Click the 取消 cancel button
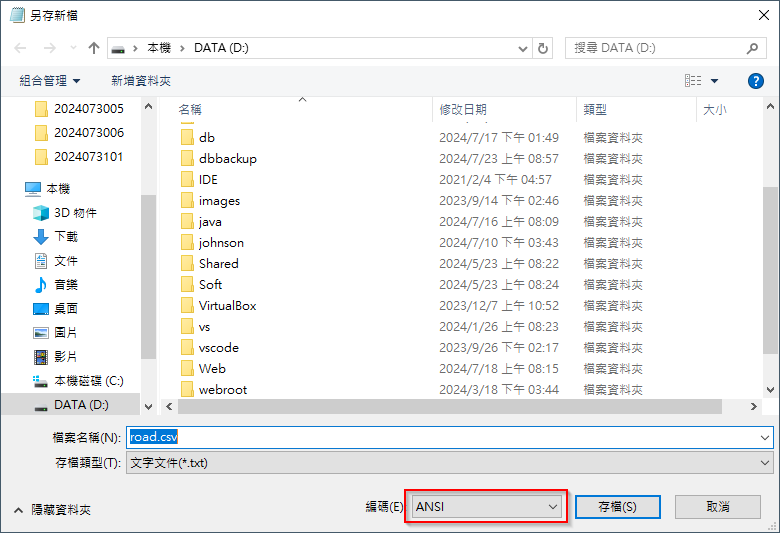Screen dimensions: 780x533 717,507
